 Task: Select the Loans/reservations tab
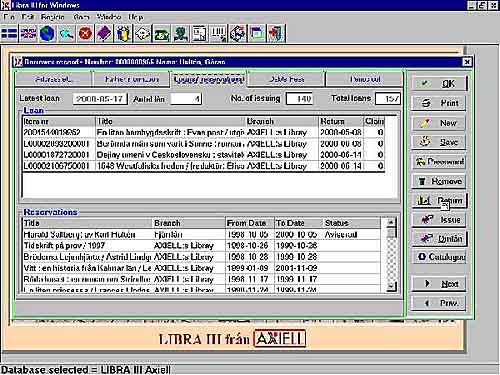pos(209,79)
